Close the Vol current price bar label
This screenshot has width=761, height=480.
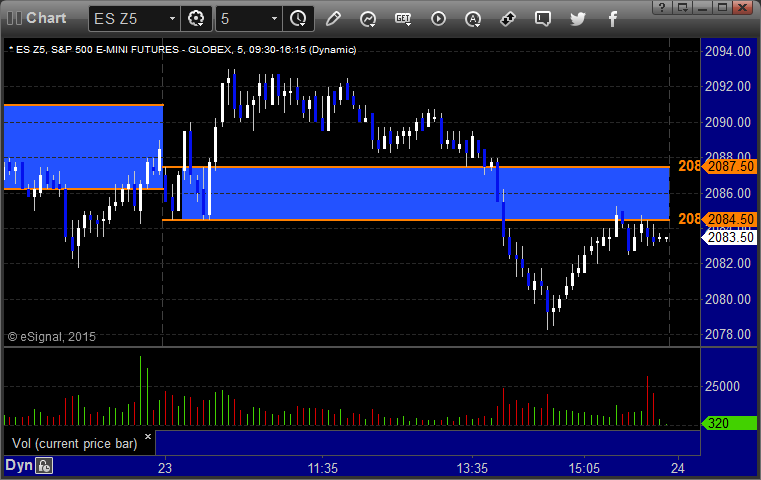(148, 436)
